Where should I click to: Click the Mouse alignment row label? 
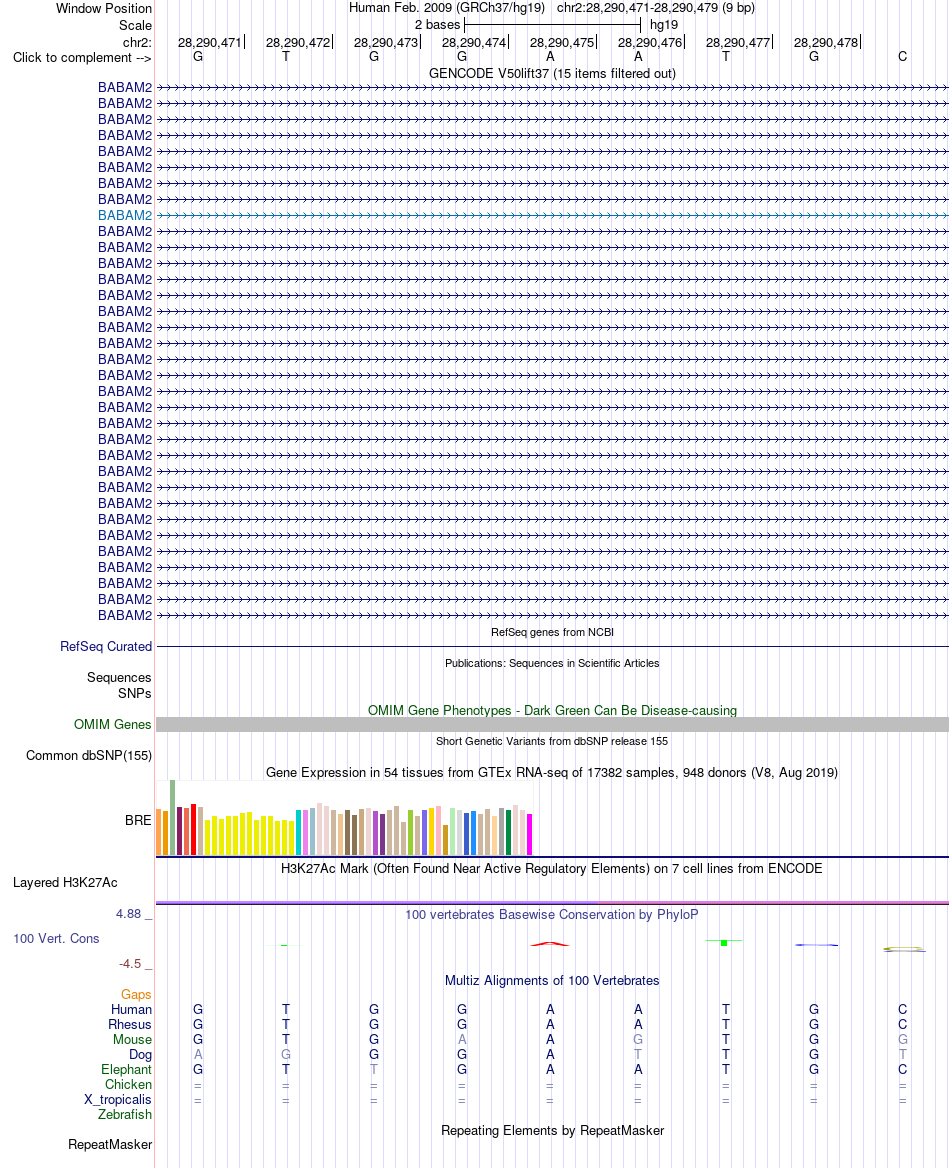[132, 1039]
